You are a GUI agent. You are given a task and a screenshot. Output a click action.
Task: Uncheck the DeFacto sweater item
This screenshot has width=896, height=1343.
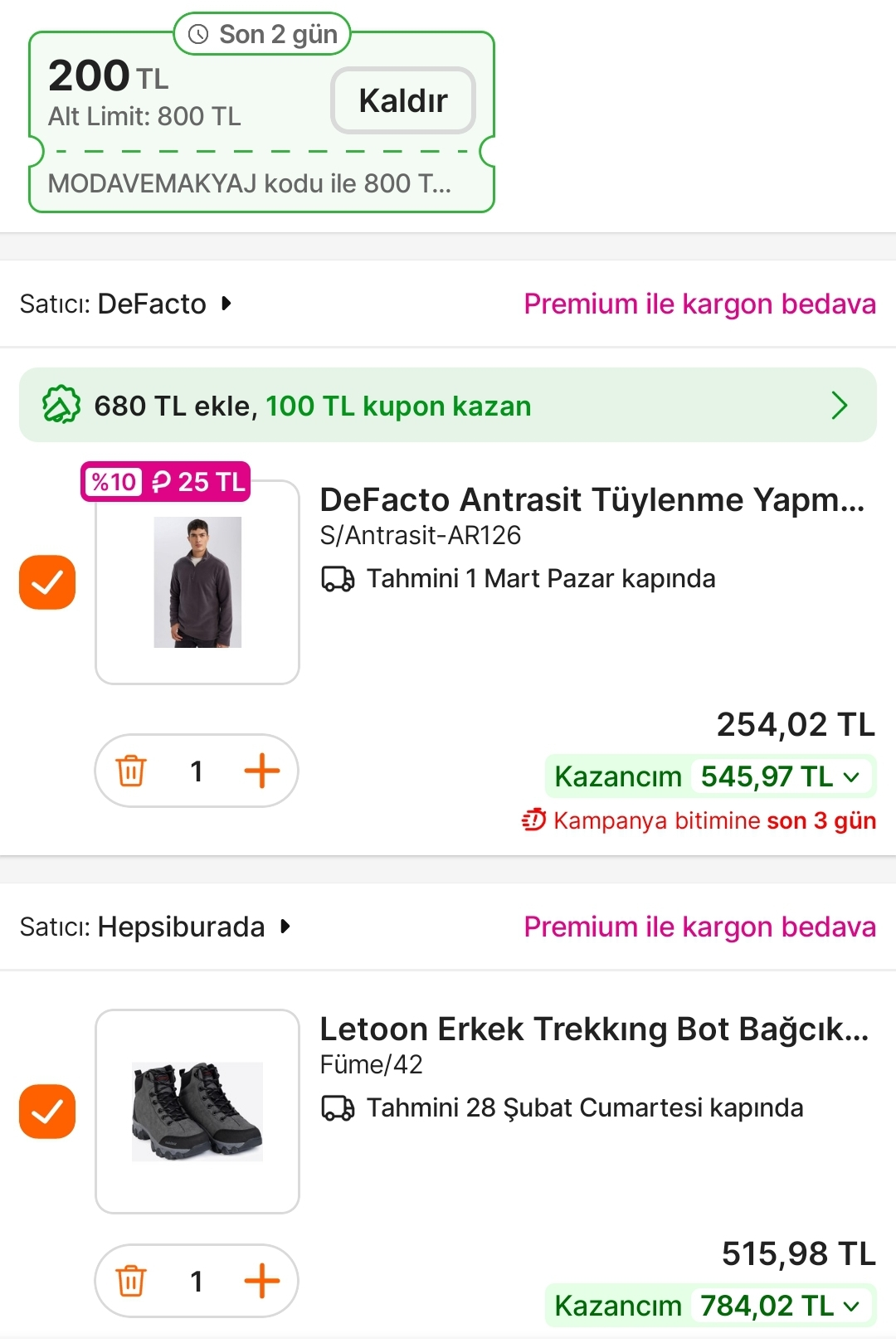[x=47, y=582]
